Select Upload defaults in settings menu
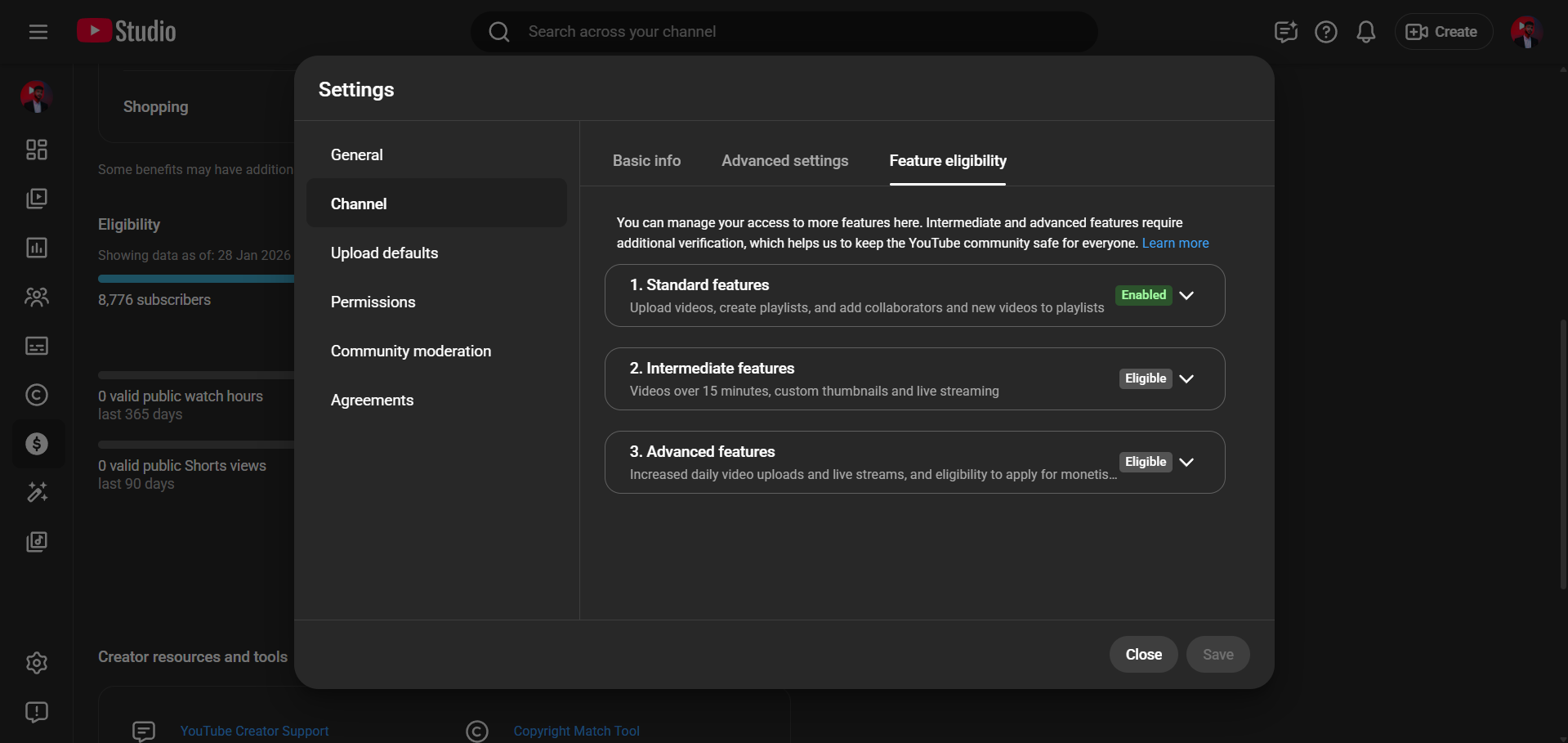 [x=384, y=253]
